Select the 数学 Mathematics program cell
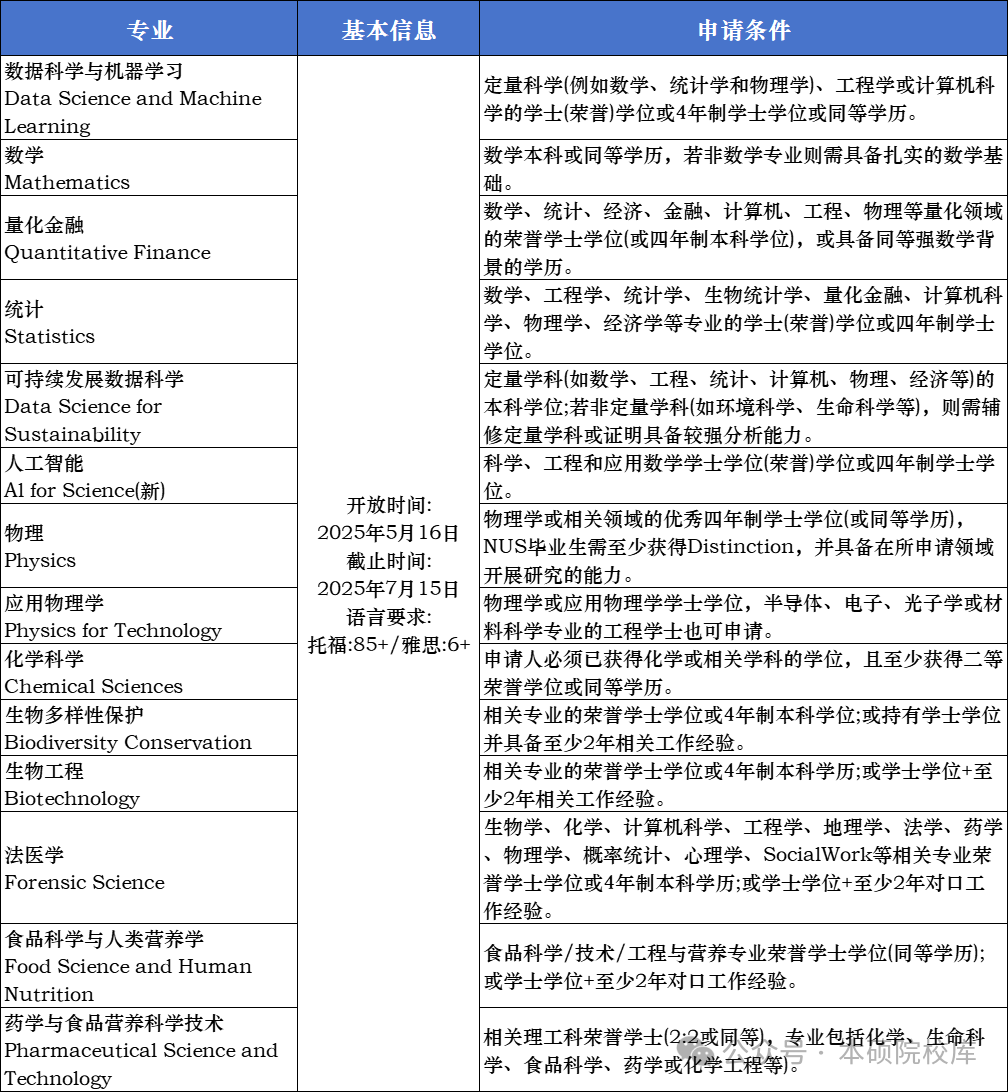Image resolution: width=1008 pixels, height=1092 pixels. click(x=149, y=168)
